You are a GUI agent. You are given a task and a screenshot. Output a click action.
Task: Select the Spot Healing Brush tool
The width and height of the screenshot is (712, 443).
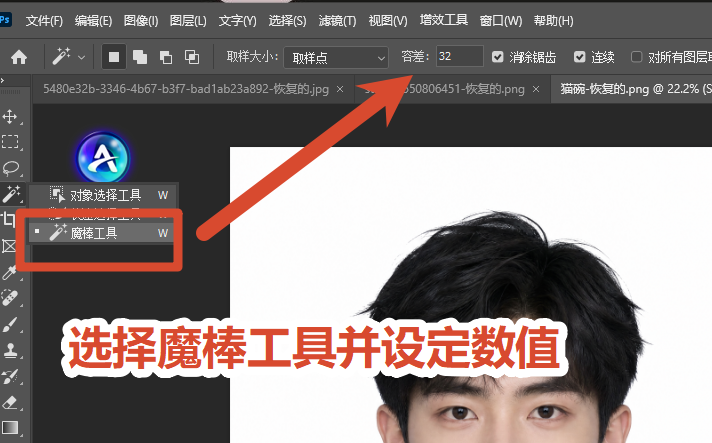10,298
